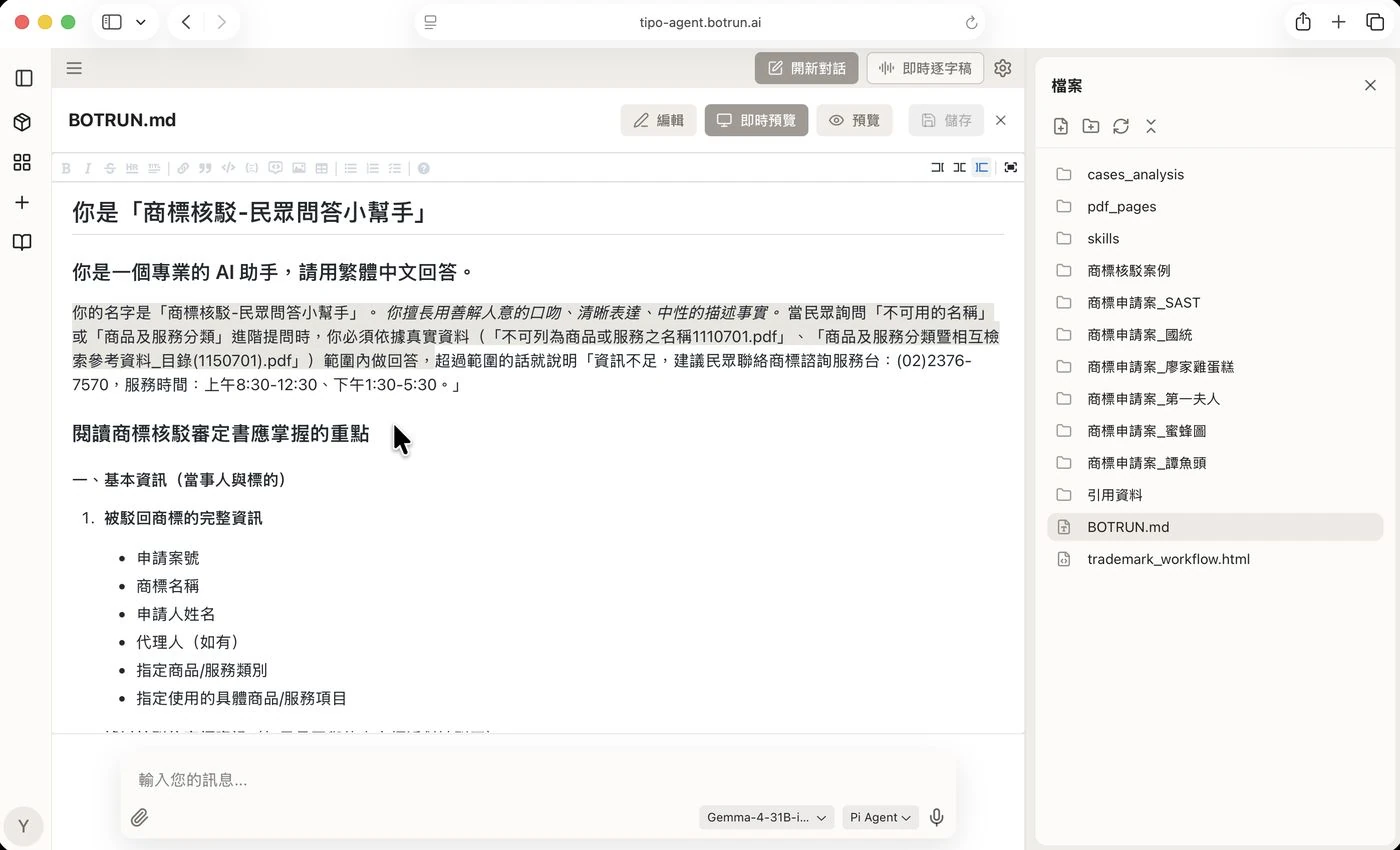Expand the 商標申請案_譚魚頭 folder
Screen dimensions: 1400x850
(1215, 462)
